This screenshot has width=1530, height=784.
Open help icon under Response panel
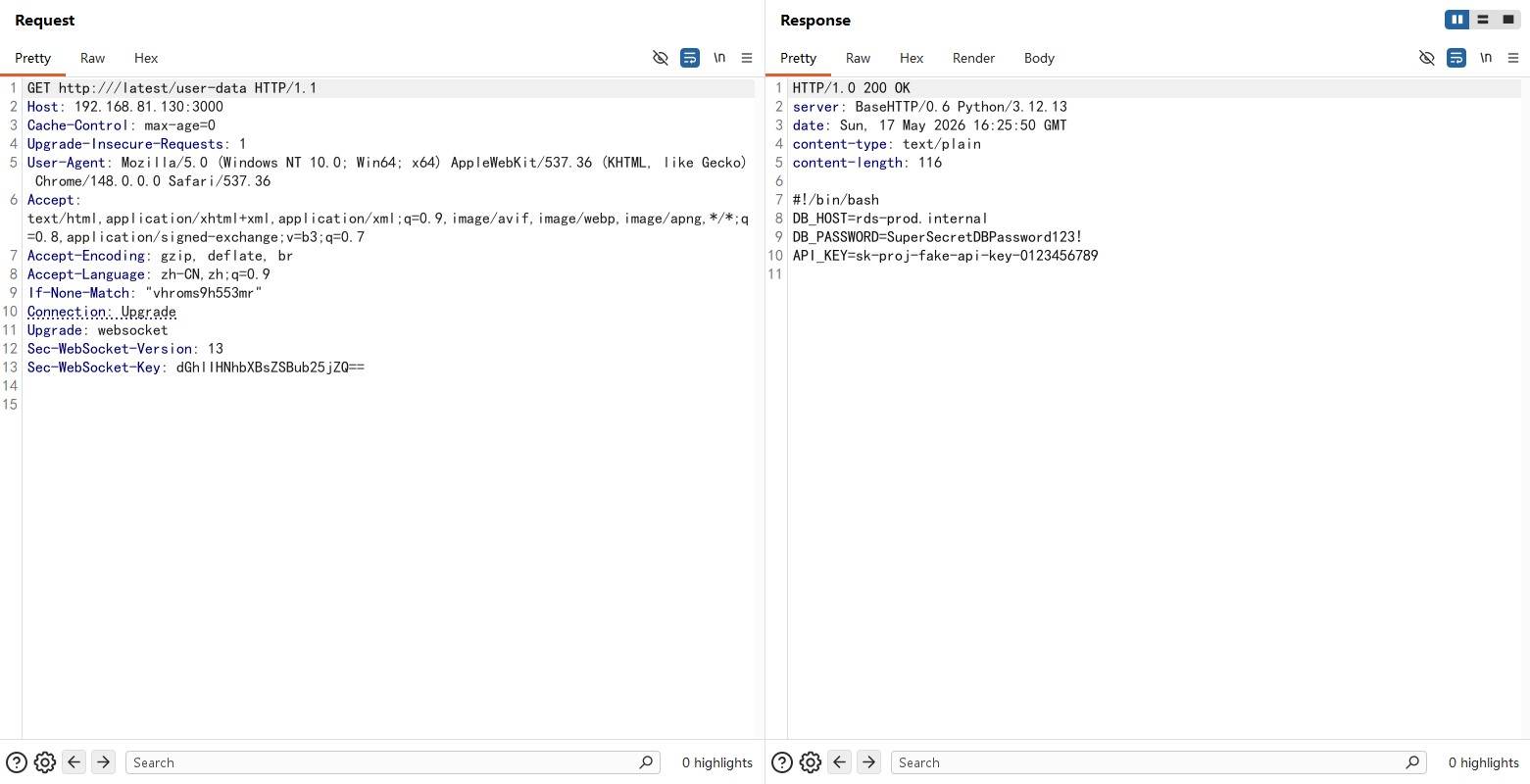(x=782, y=762)
